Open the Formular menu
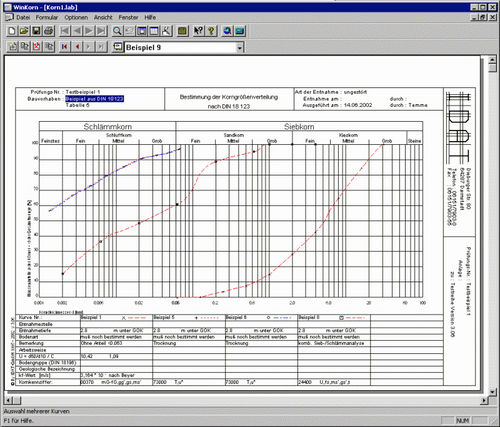 point(47,17)
